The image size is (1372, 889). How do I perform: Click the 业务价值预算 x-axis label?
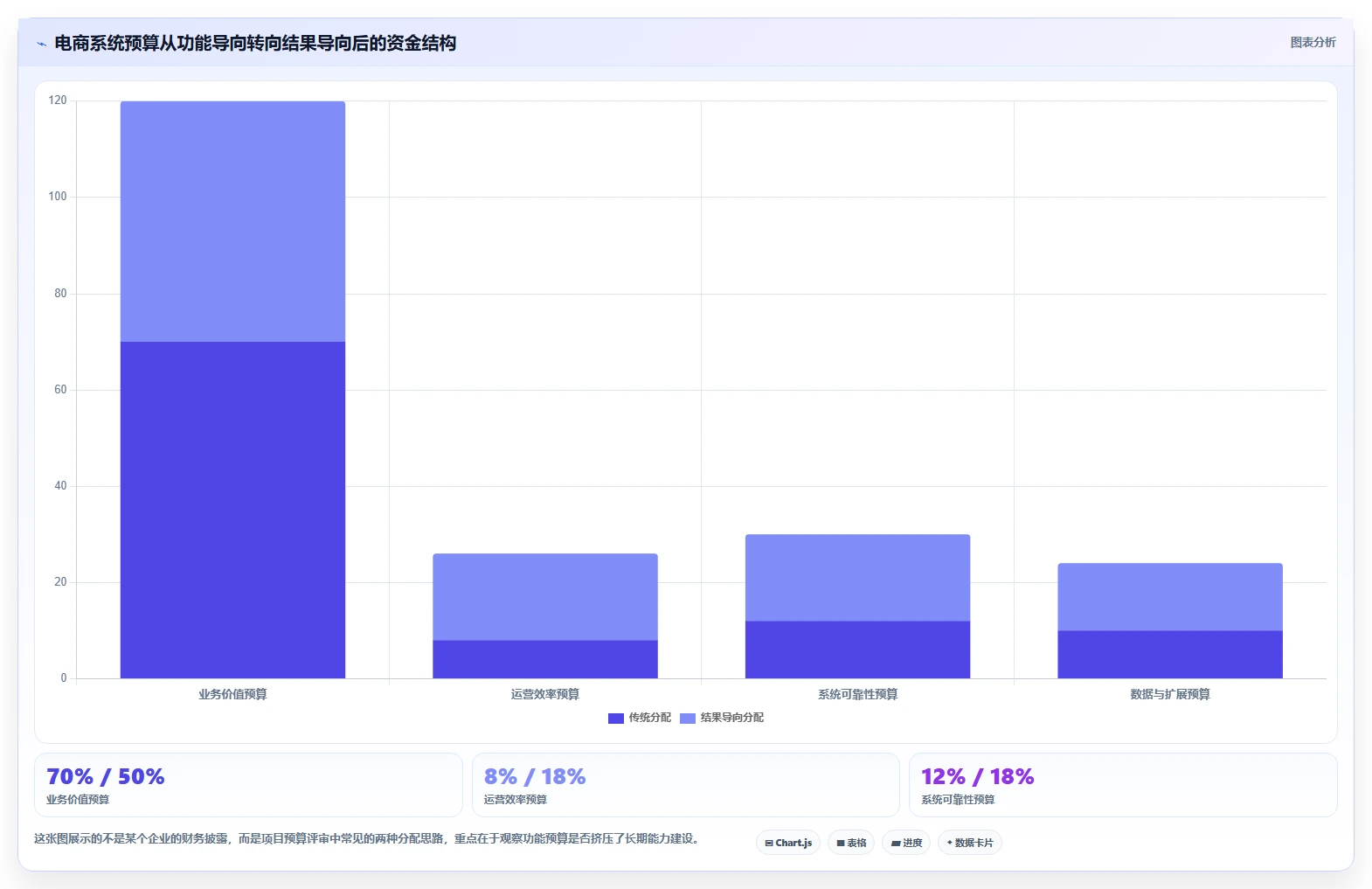tap(232, 694)
